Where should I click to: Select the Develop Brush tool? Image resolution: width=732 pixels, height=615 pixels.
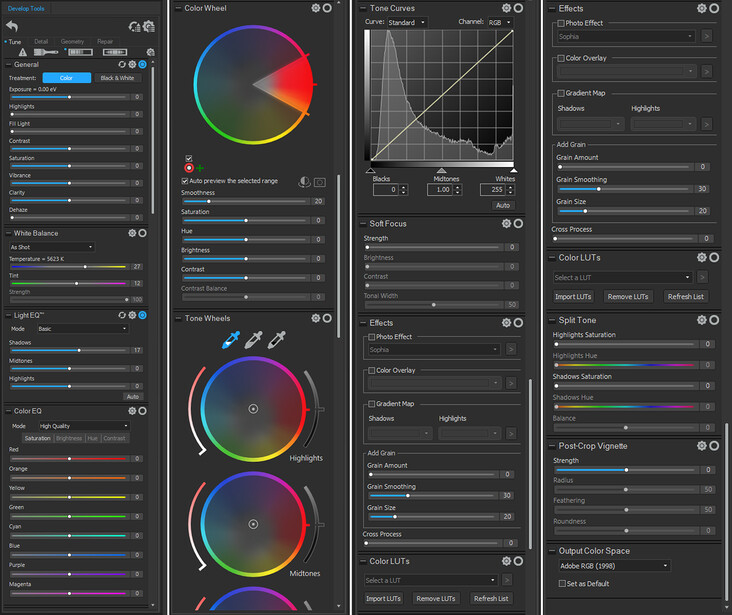click(x=46, y=52)
